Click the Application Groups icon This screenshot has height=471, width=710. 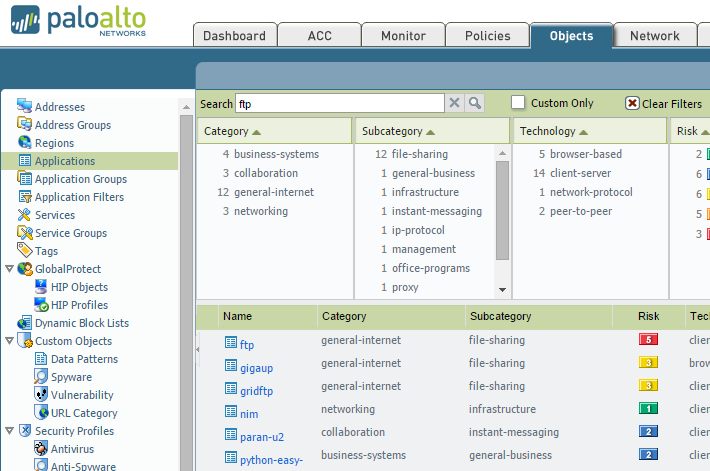click(24, 178)
